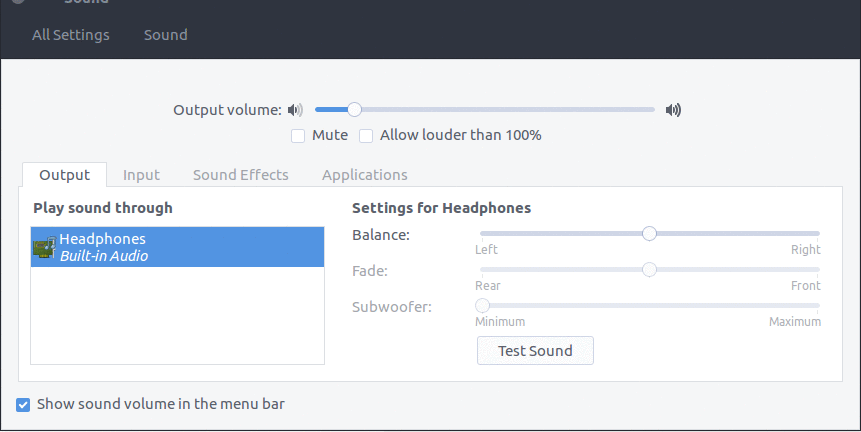Click the Minimum subwoofer label

(500, 322)
